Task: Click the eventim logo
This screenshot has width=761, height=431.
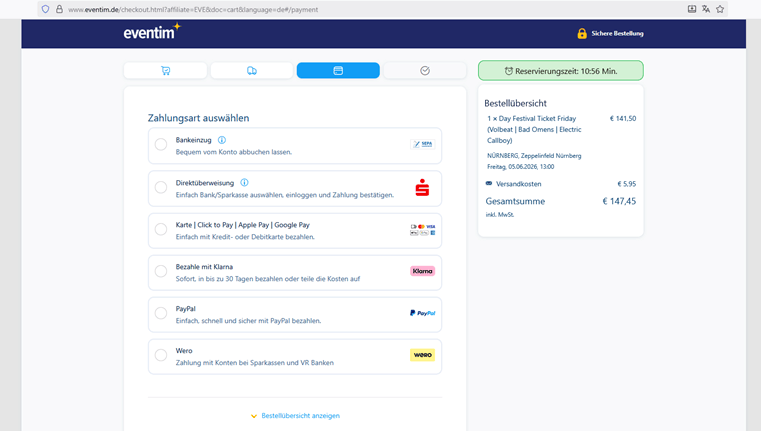Action: (151, 32)
